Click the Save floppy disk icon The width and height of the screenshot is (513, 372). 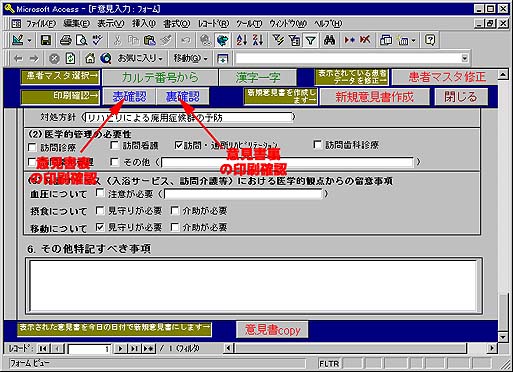[x=46, y=40]
